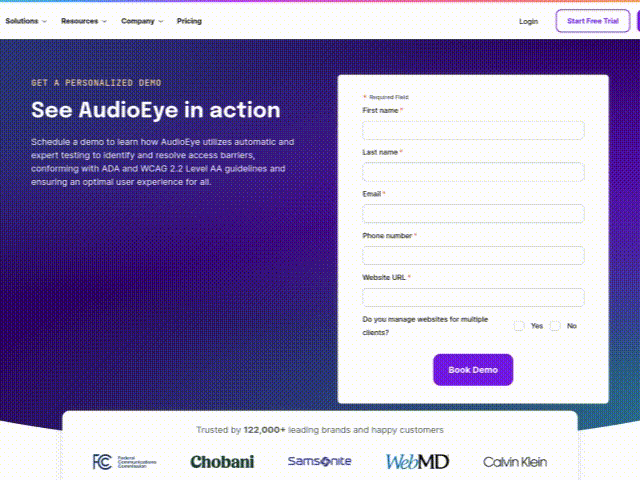Expand the Resources dropdown chevron
Image resolution: width=640 pixels, height=480 pixels.
coord(104,21)
